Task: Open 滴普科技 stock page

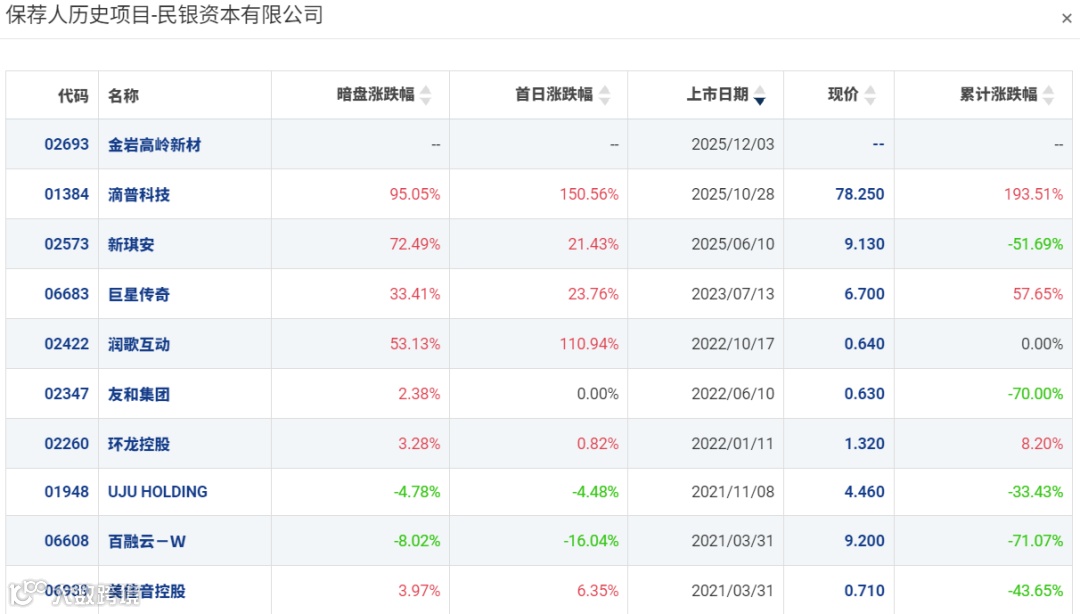Action: click(x=138, y=195)
